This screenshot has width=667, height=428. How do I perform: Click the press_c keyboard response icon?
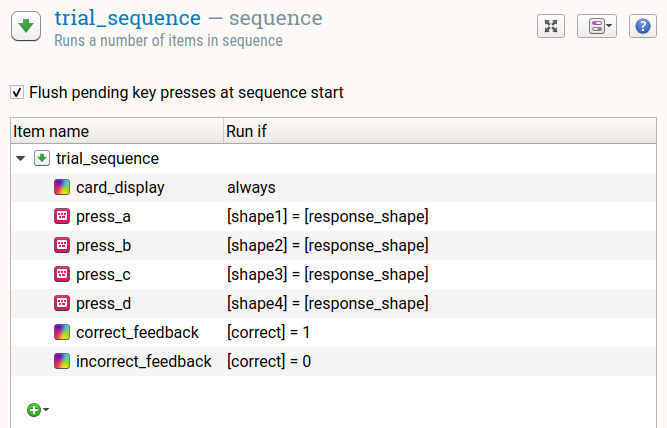click(62, 274)
